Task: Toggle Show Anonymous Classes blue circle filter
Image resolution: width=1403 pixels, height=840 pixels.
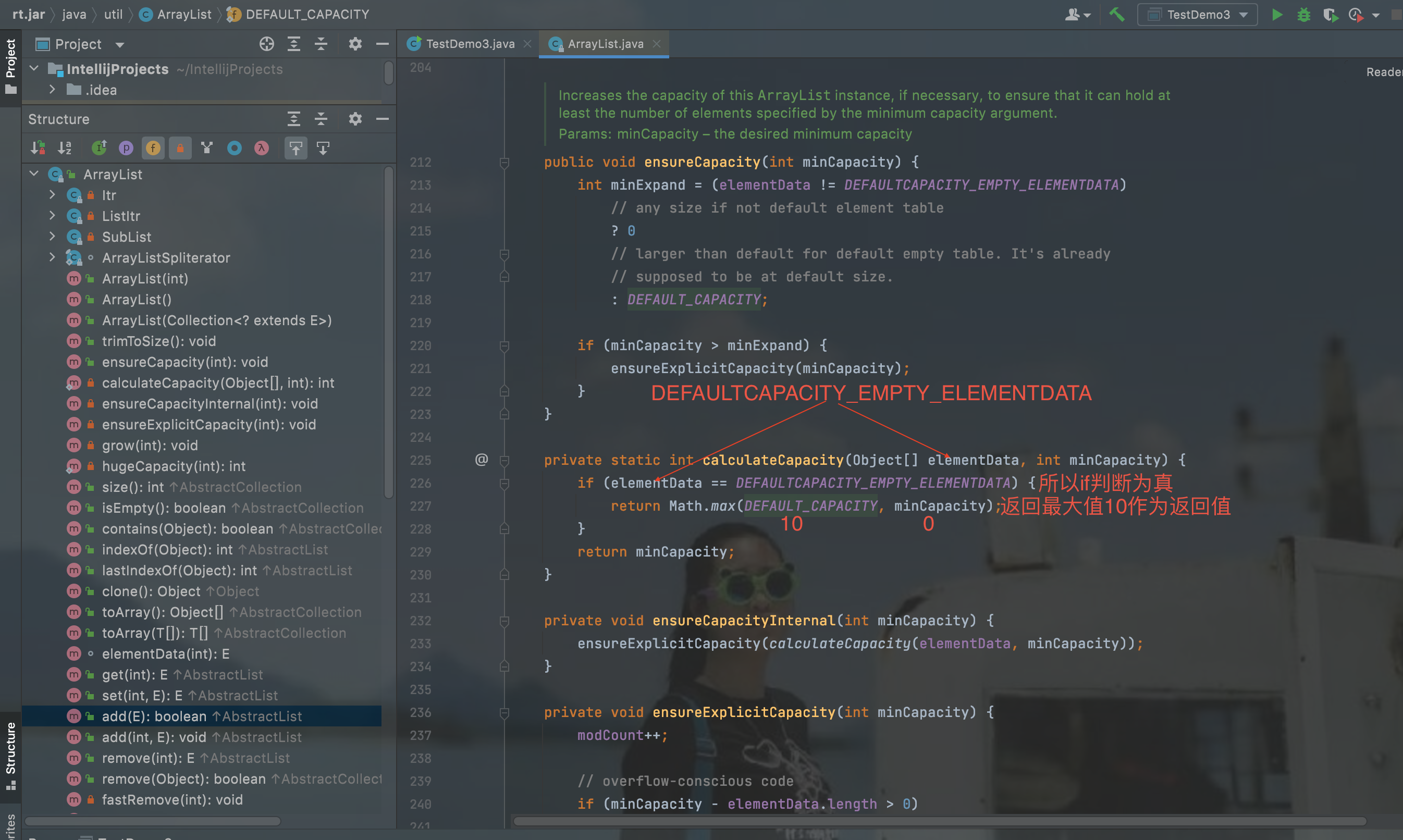Action: (235, 149)
